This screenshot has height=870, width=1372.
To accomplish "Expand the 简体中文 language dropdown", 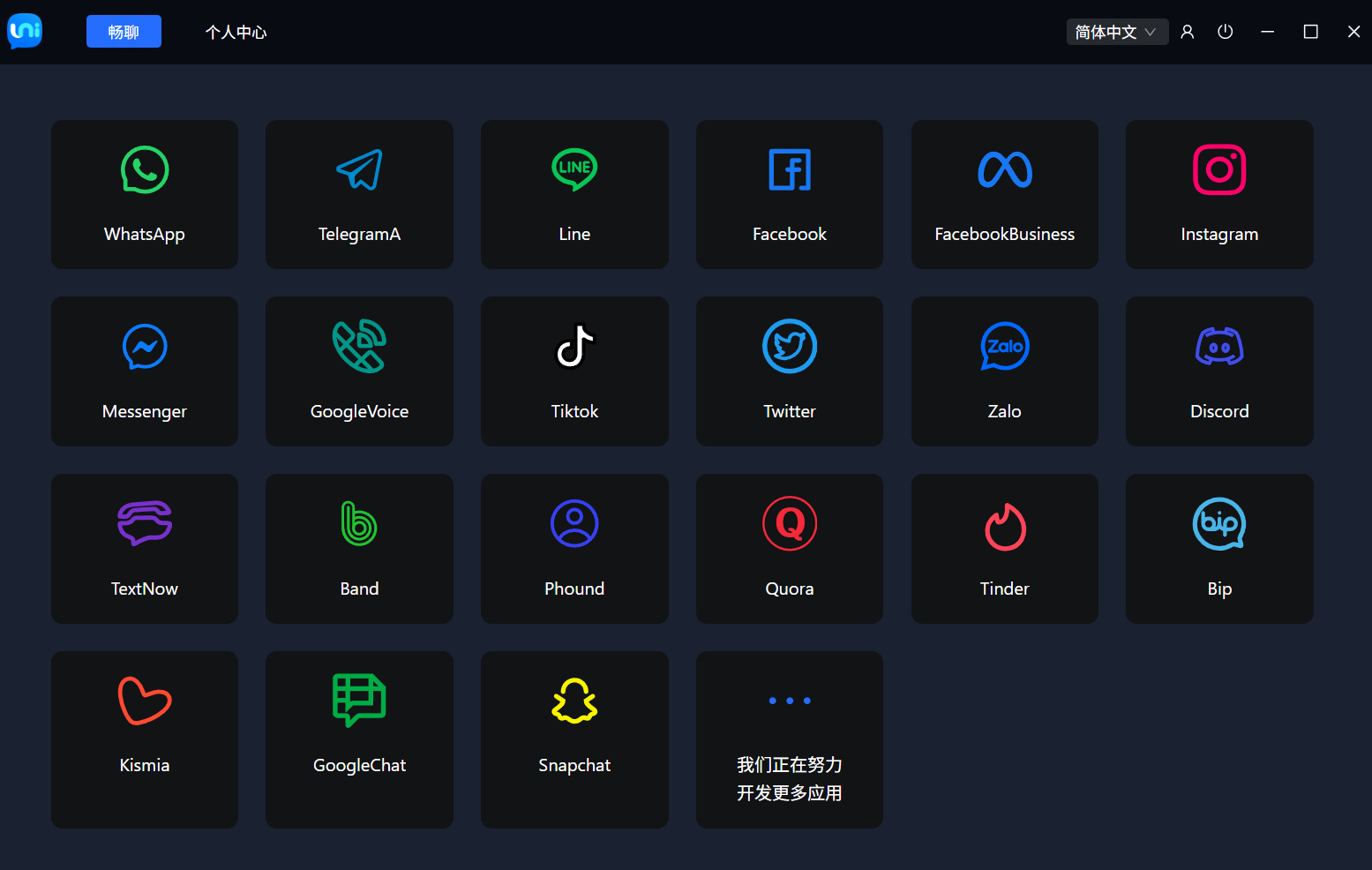I will pos(1116,32).
